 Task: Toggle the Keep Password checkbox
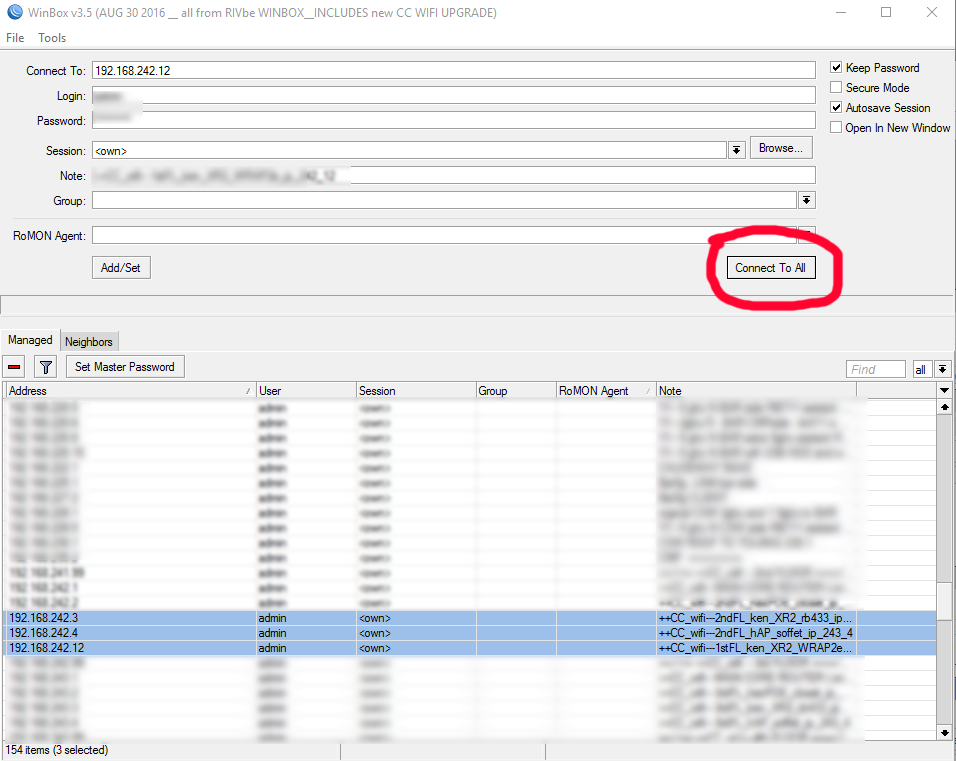point(836,68)
